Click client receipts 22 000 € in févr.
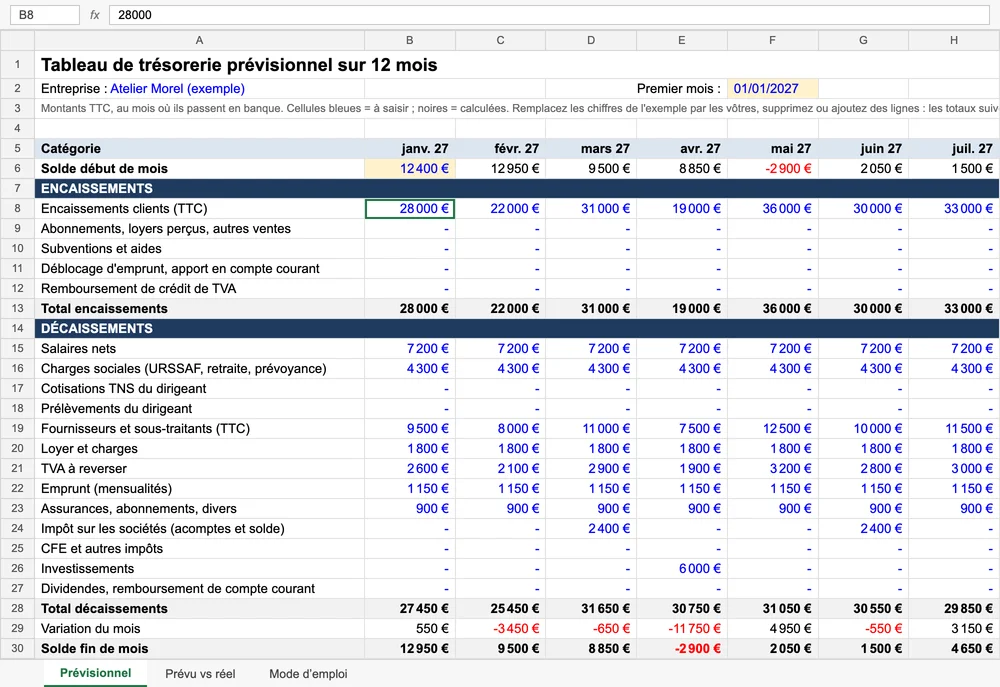The width and height of the screenshot is (1000, 687). point(501,209)
